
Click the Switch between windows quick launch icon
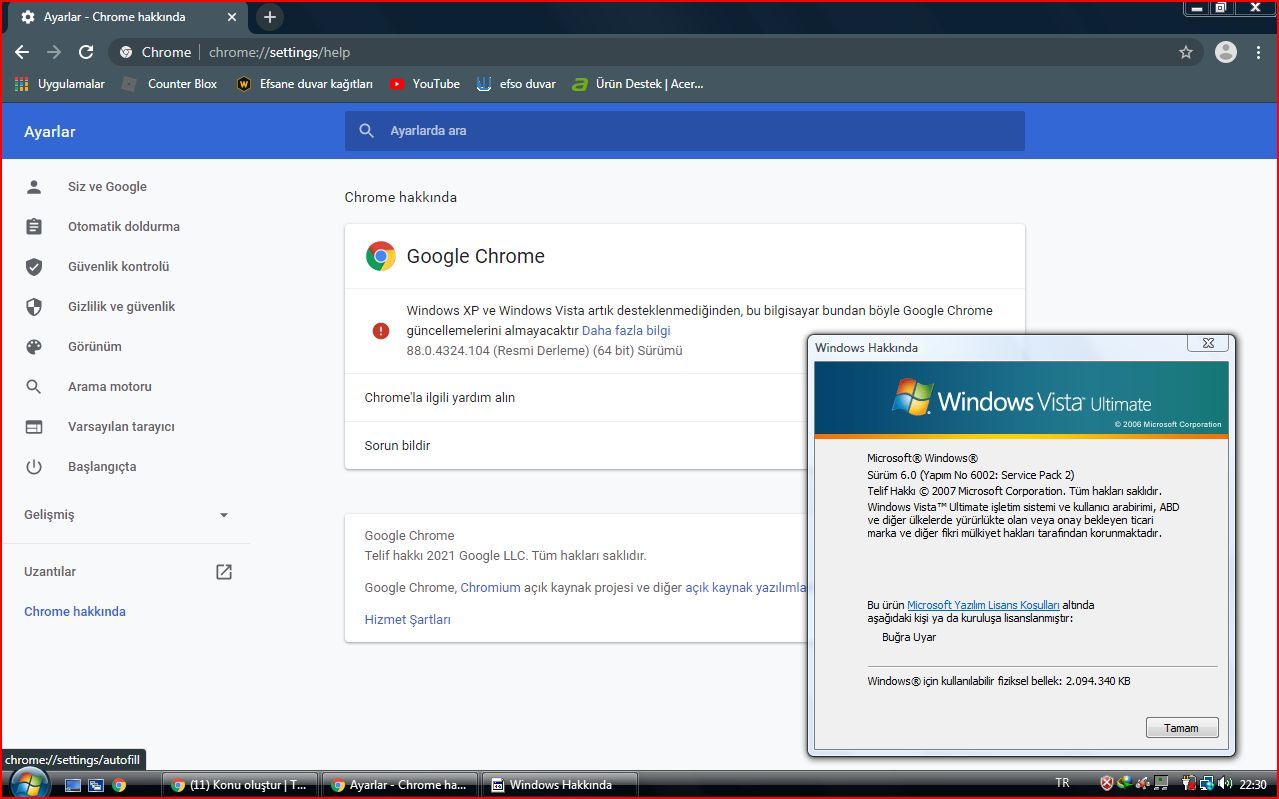[x=96, y=785]
